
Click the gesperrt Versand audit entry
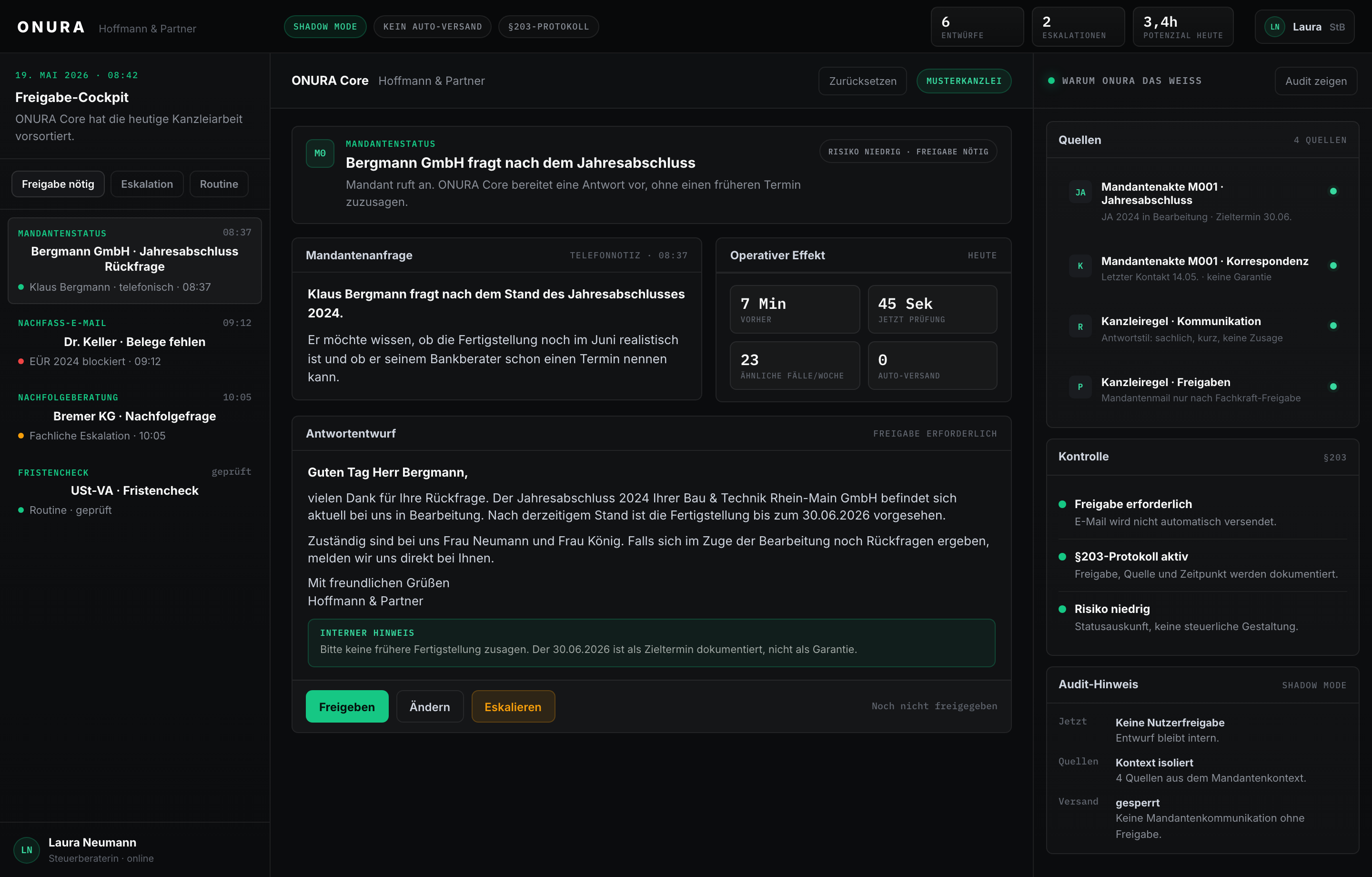click(1203, 818)
